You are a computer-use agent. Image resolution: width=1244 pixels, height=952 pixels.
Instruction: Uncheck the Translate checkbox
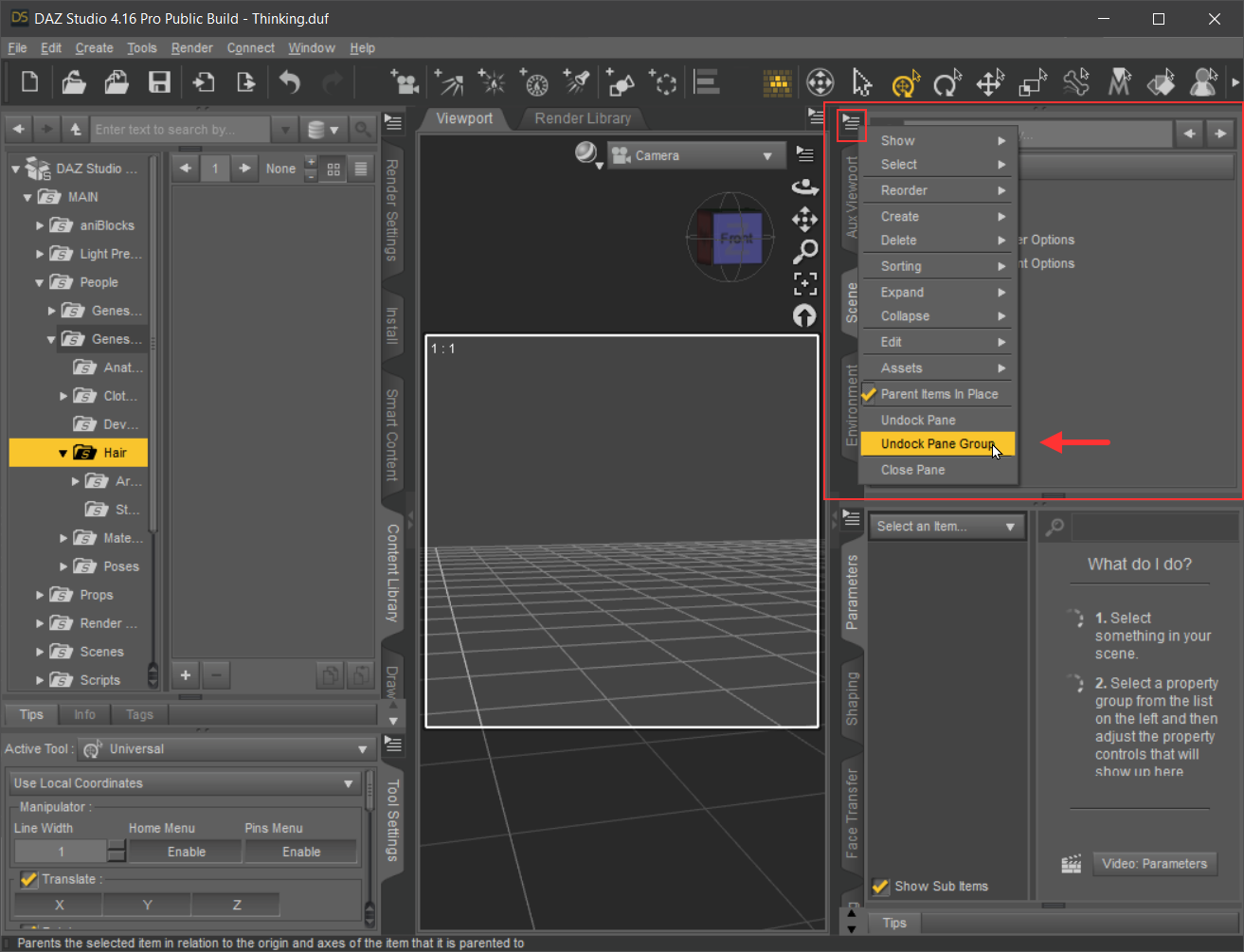(x=28, y=879)
